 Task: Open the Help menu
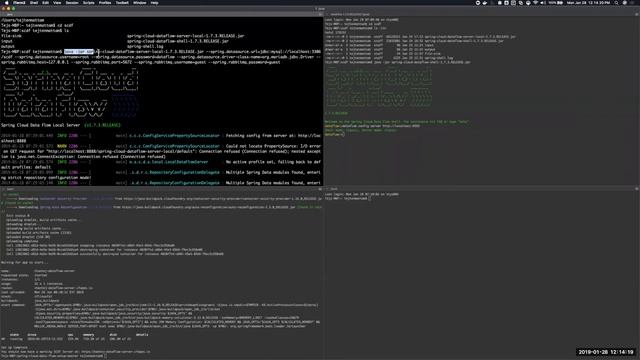154,3
